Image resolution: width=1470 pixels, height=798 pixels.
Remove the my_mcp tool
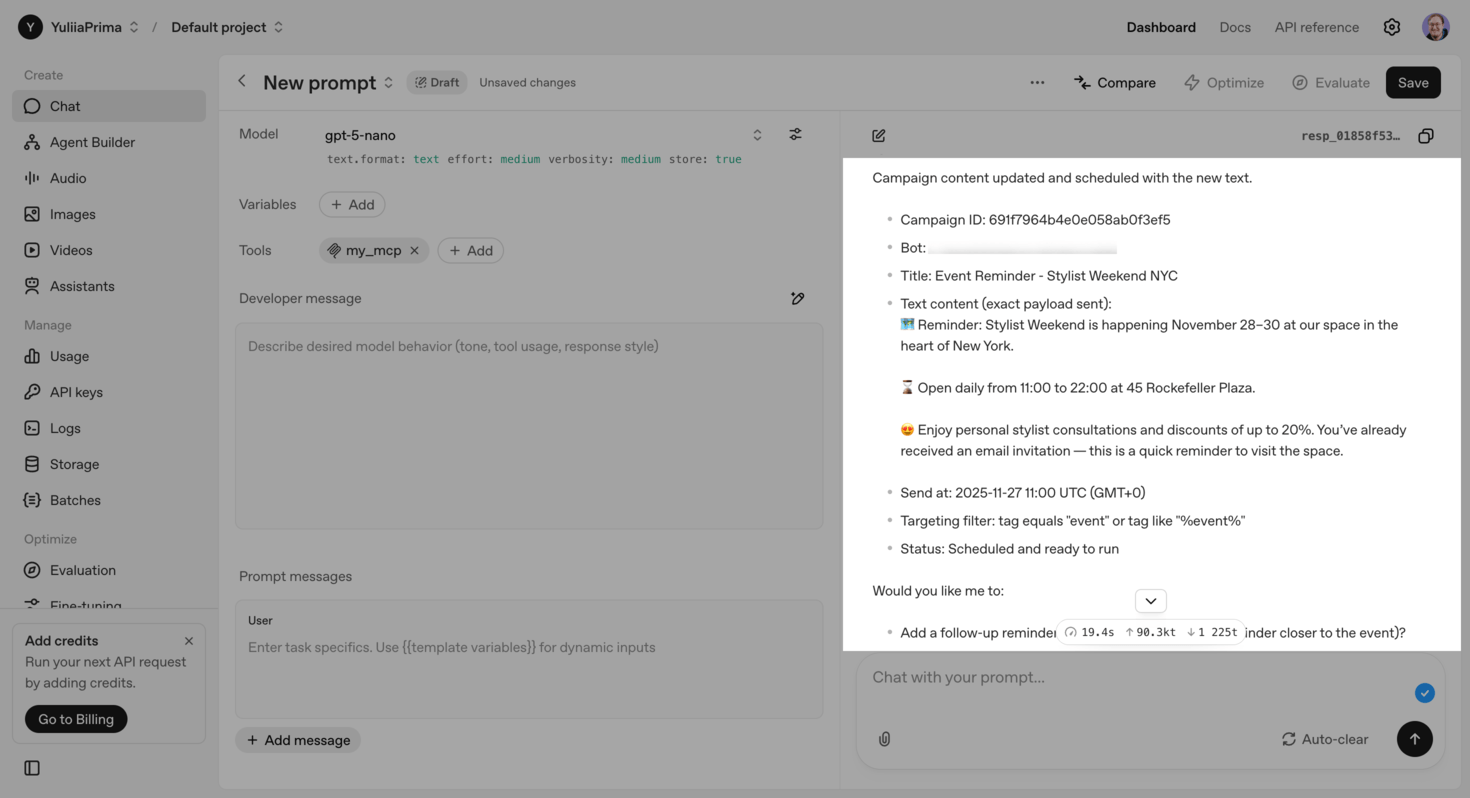coord(414,250)
